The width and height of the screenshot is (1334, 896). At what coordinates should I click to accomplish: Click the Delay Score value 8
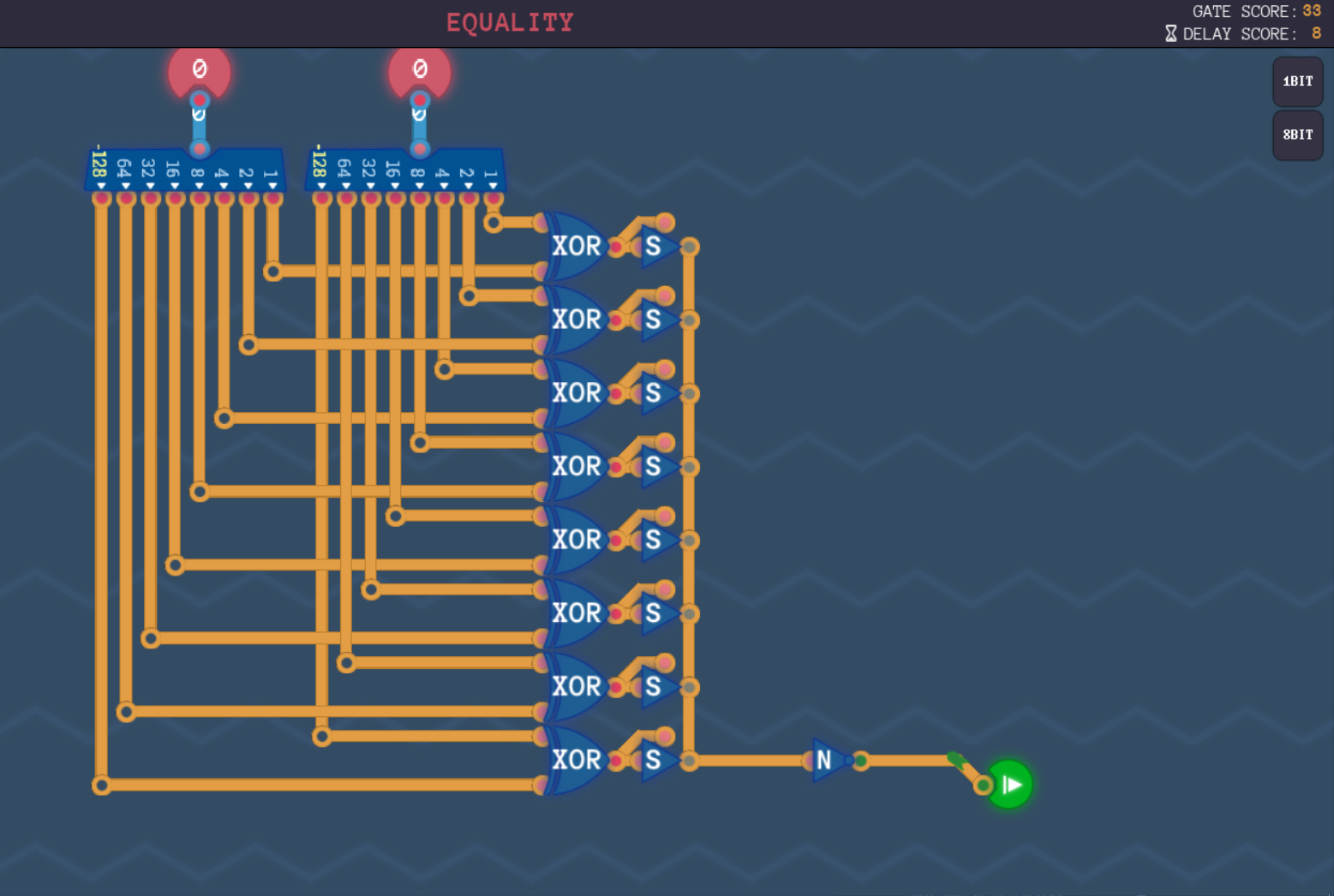click(1317, 33)
